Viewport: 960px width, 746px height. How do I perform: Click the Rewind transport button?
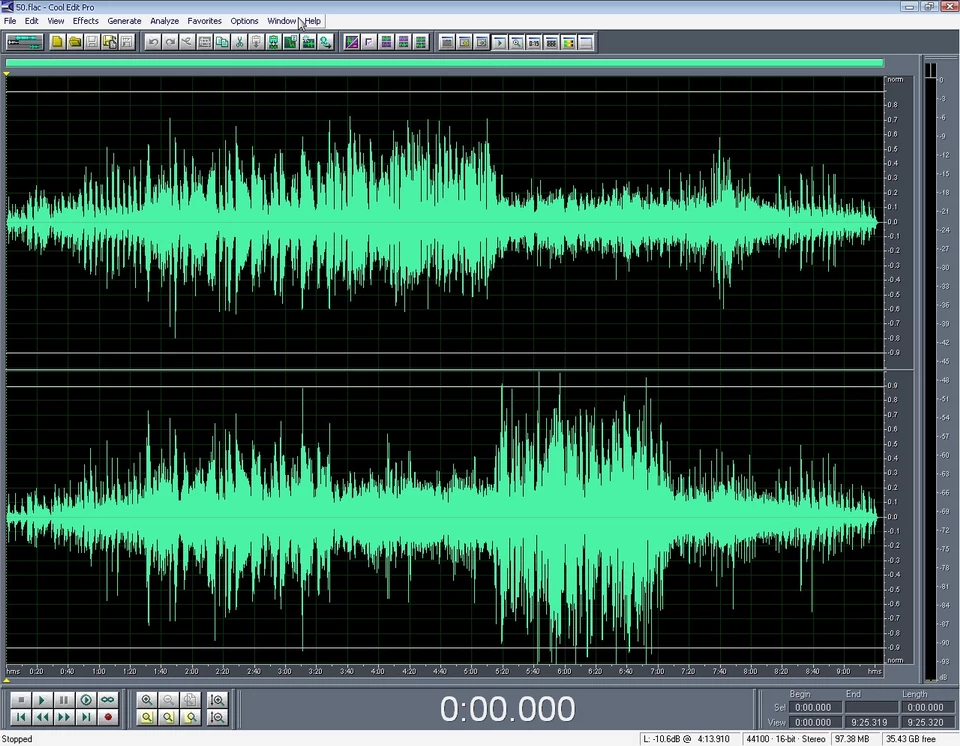42,717
